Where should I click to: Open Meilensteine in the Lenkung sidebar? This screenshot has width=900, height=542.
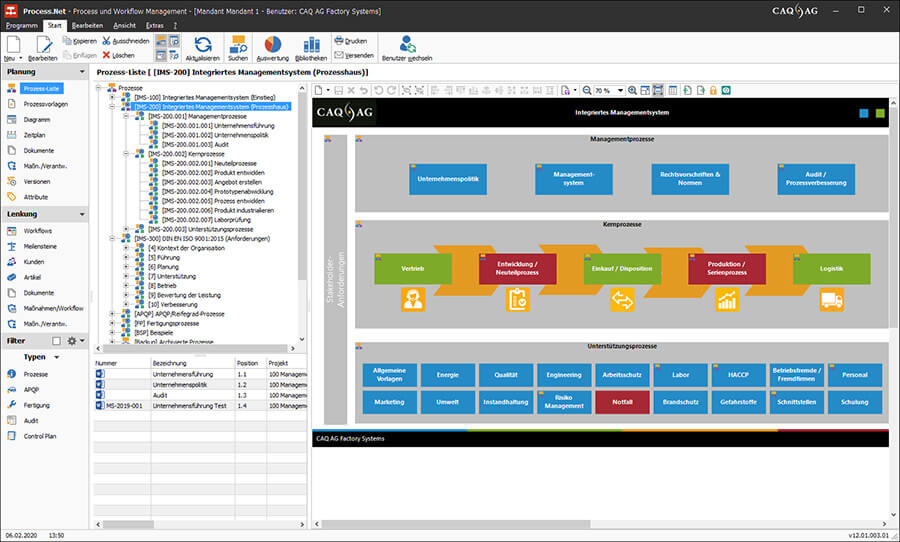click(x=40, y=246)
